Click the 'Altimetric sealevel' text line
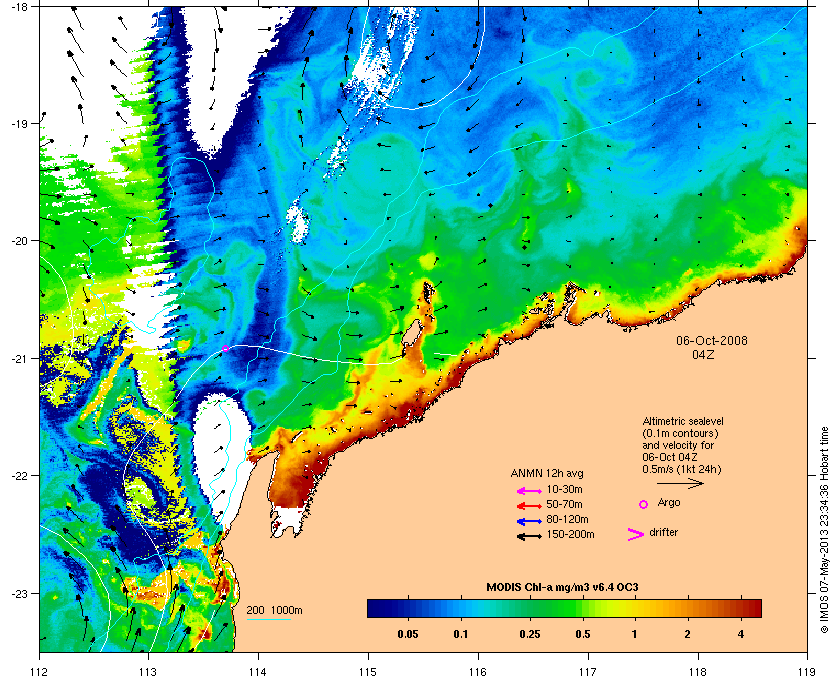Image resolution: width=838 pixels, height=677 pixels. tap(683, 421)
